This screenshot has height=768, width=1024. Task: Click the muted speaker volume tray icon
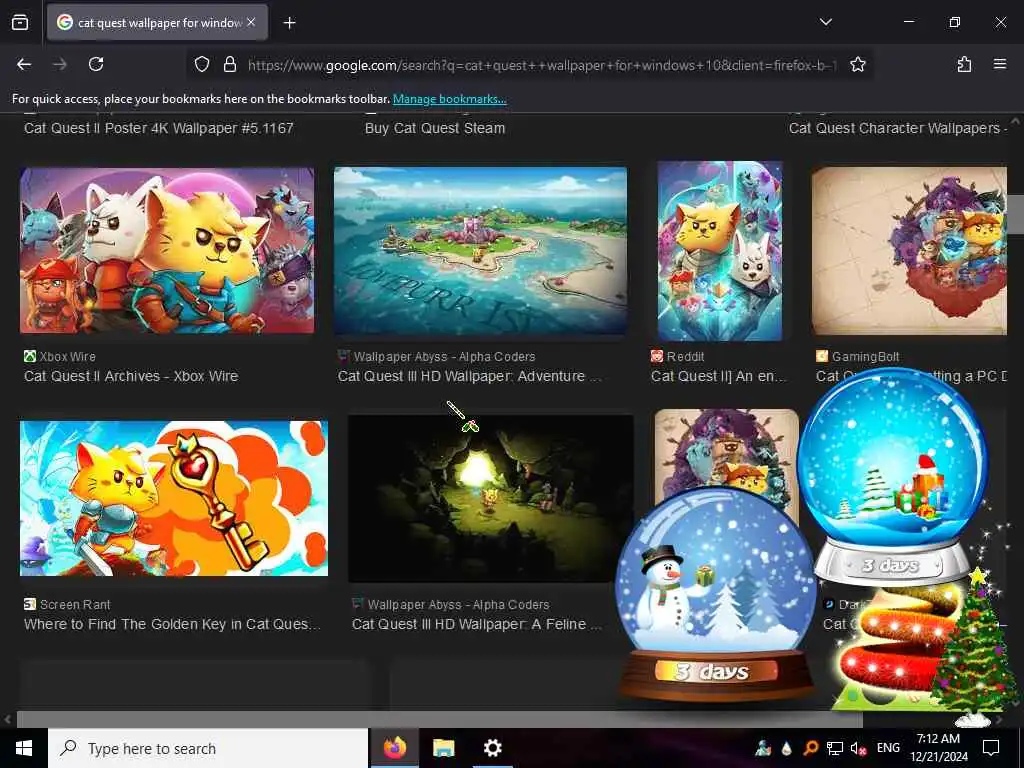tap(858, 748)
